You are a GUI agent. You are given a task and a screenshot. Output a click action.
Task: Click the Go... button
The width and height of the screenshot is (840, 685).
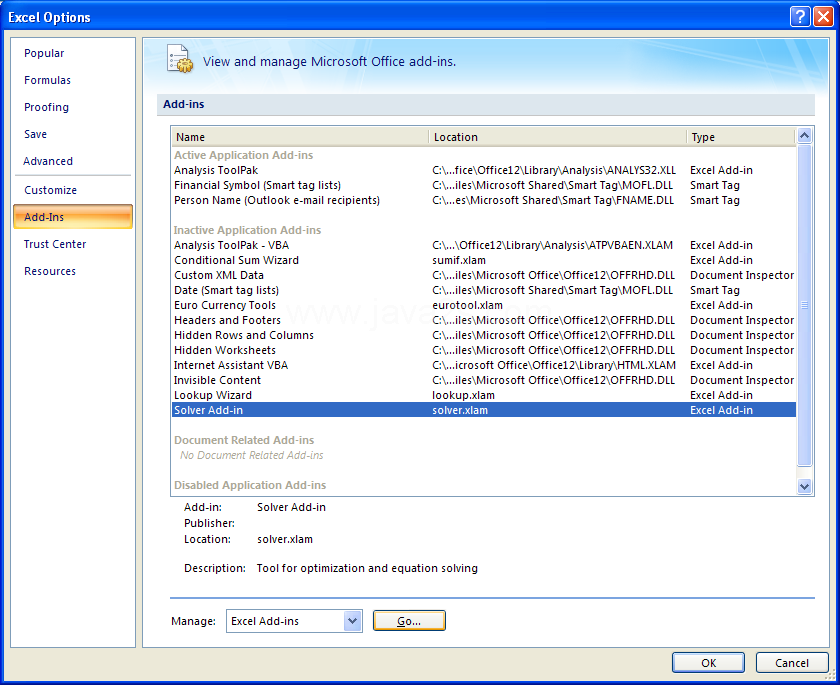pos(409,621)
